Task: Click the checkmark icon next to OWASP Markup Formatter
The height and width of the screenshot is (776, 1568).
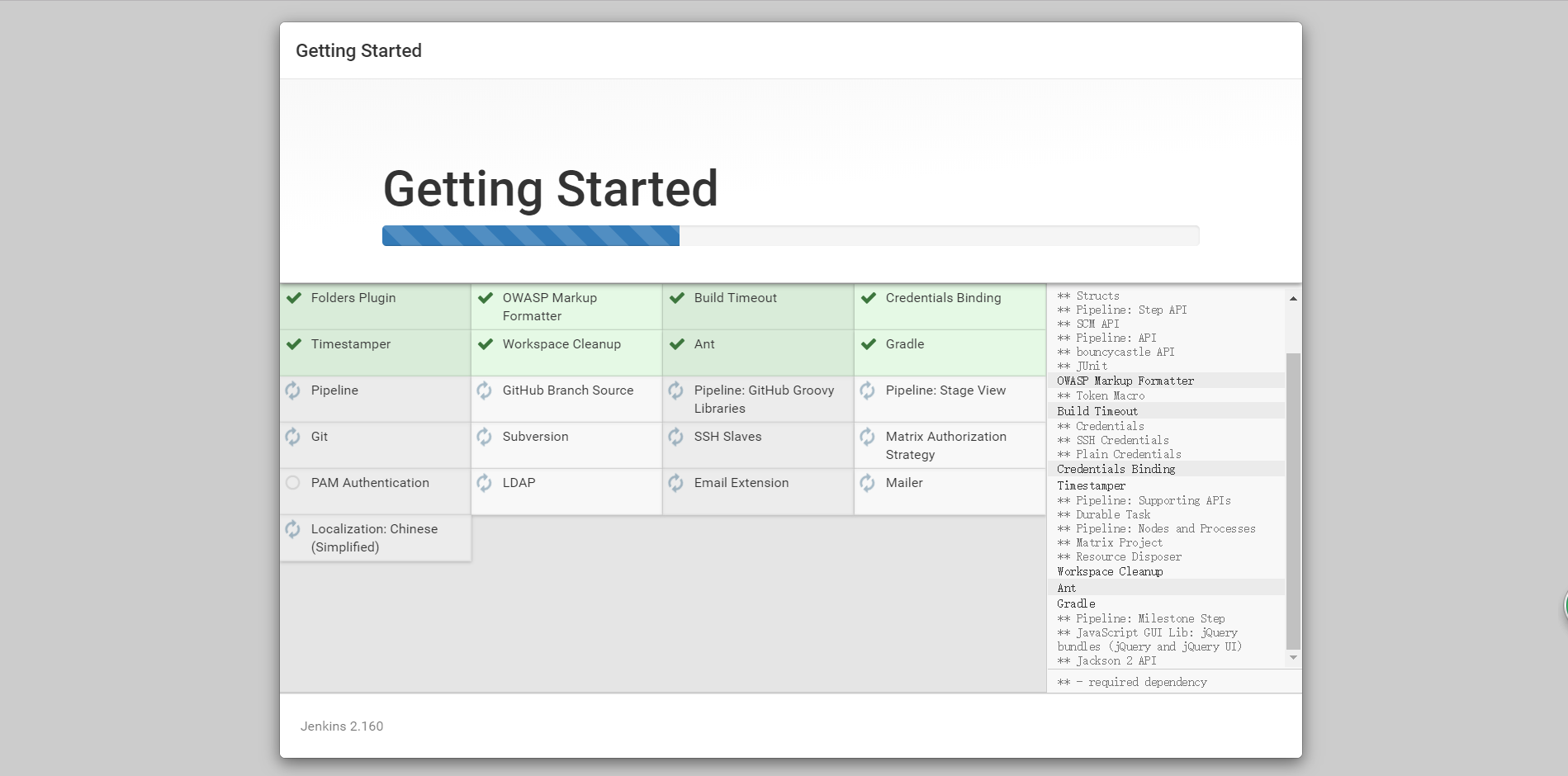Action: [x=486, y=298]
